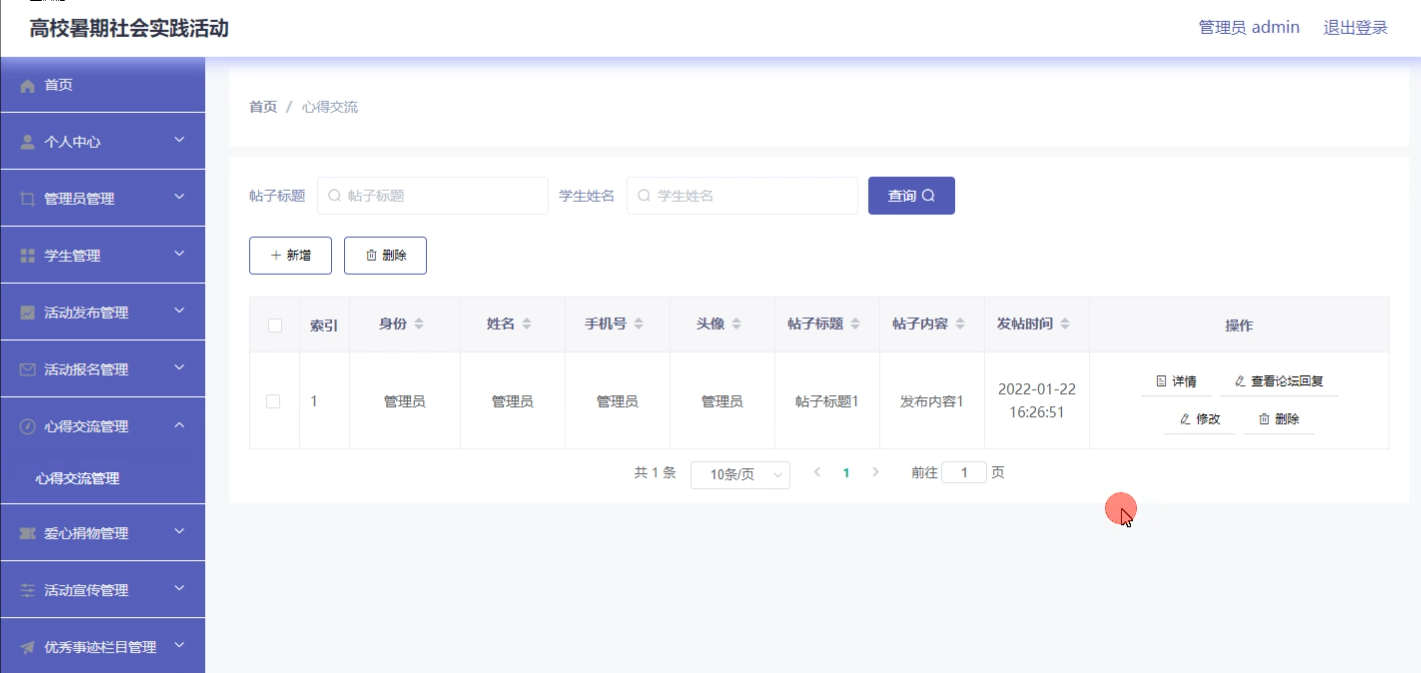The width and height of the screenshot is (1421, 673).
Task: Check the checkbox for row 1
Action: [273, 401]
